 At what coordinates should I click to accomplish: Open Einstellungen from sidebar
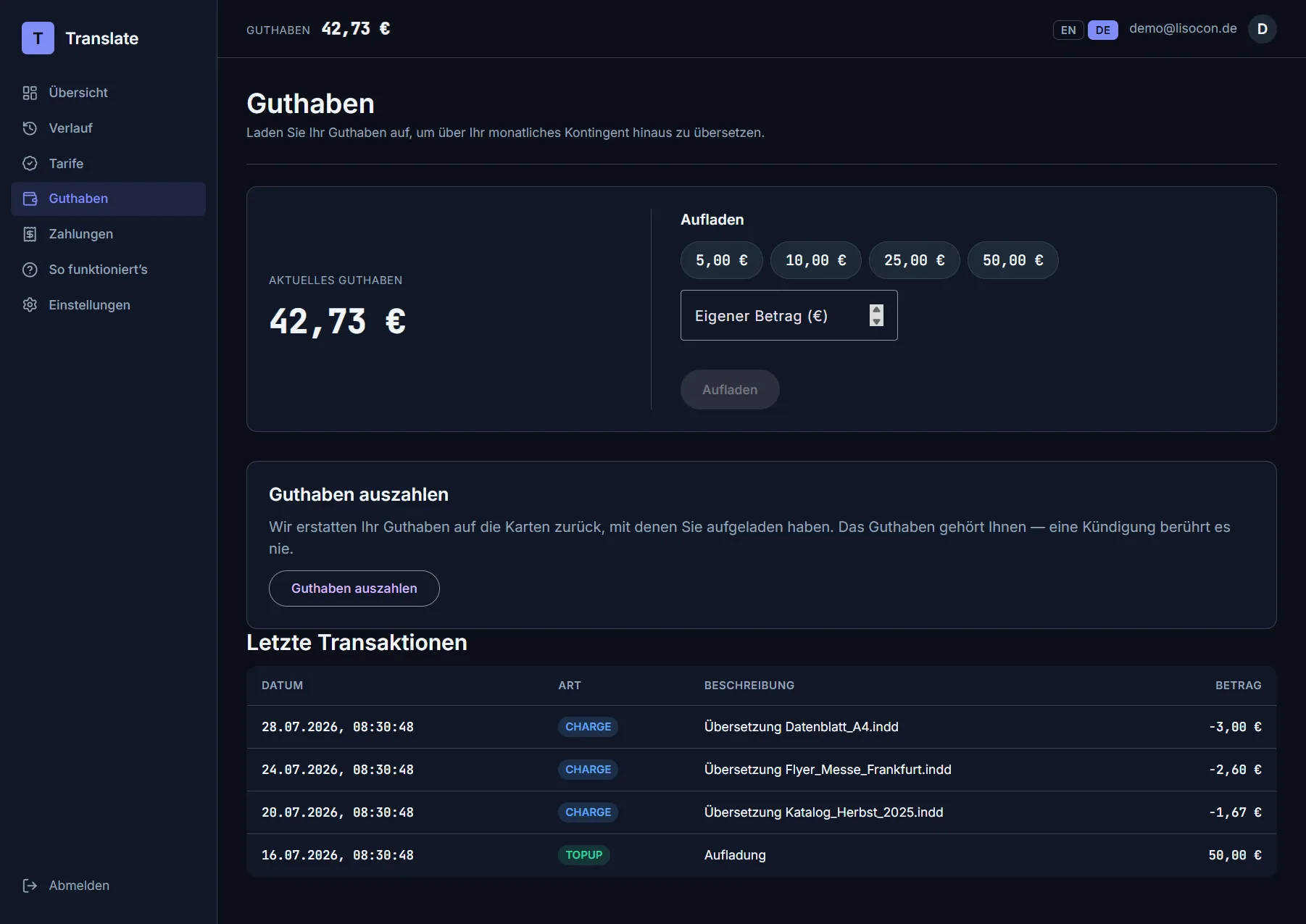[109, 305]
